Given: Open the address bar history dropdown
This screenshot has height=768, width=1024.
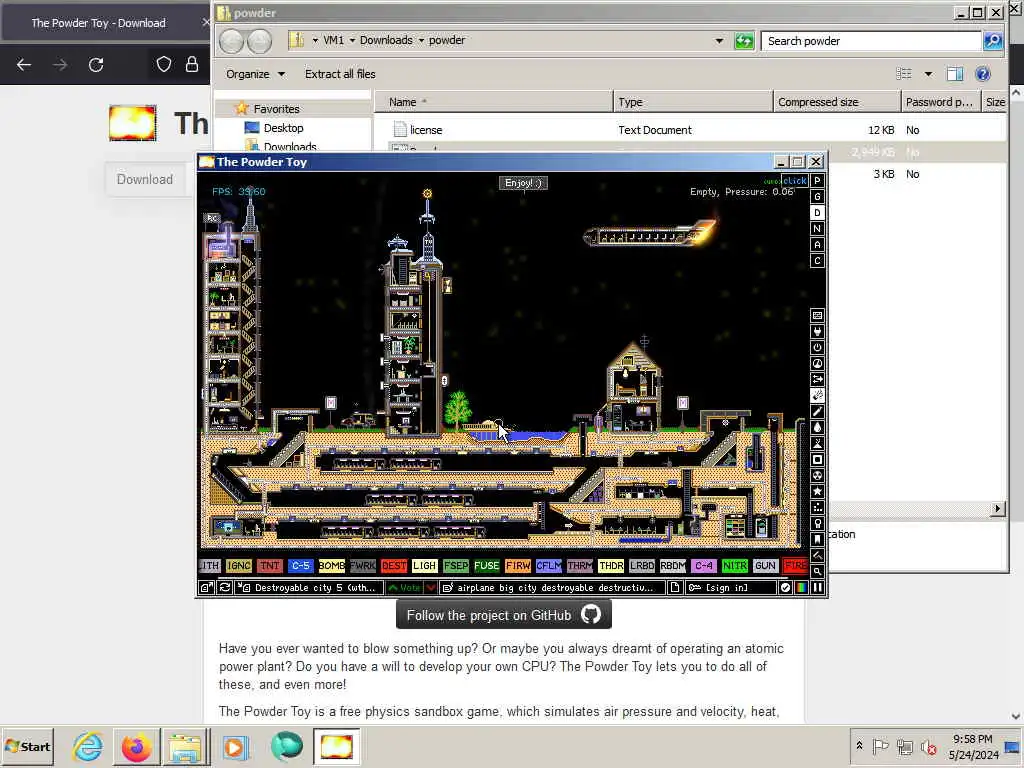Looking at the screenshot, I should [719, 40].
